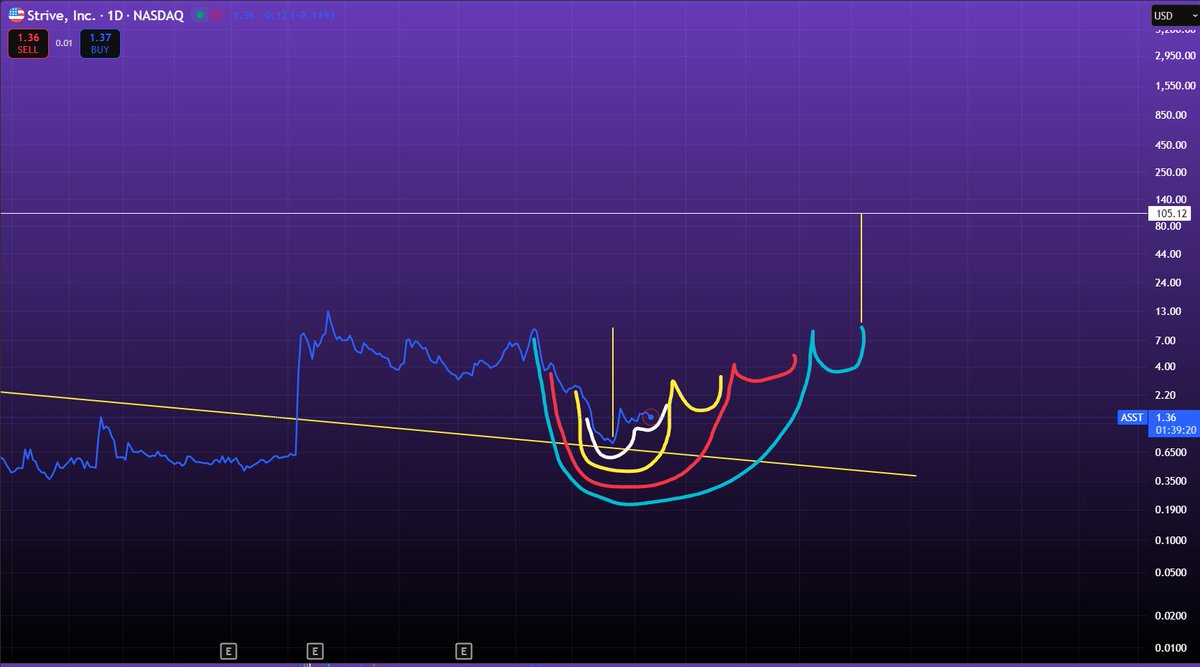Screen dimensions: 1200x667
Task: Click the third E earnings marker
Action: (464, 651)
